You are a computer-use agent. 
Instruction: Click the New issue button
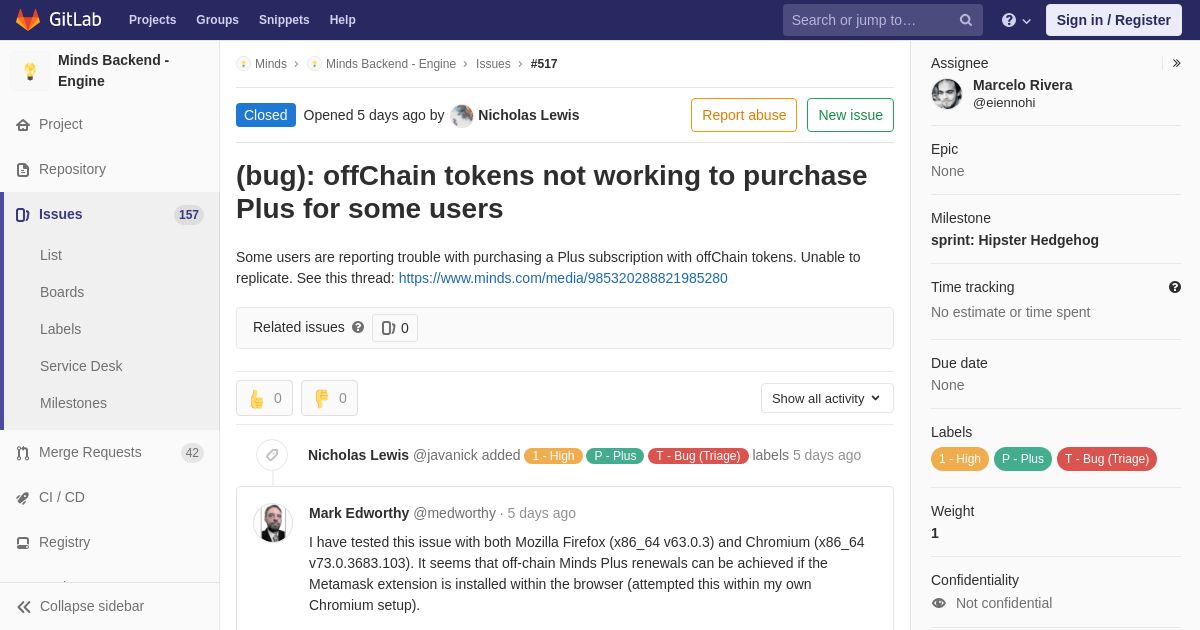850,115
